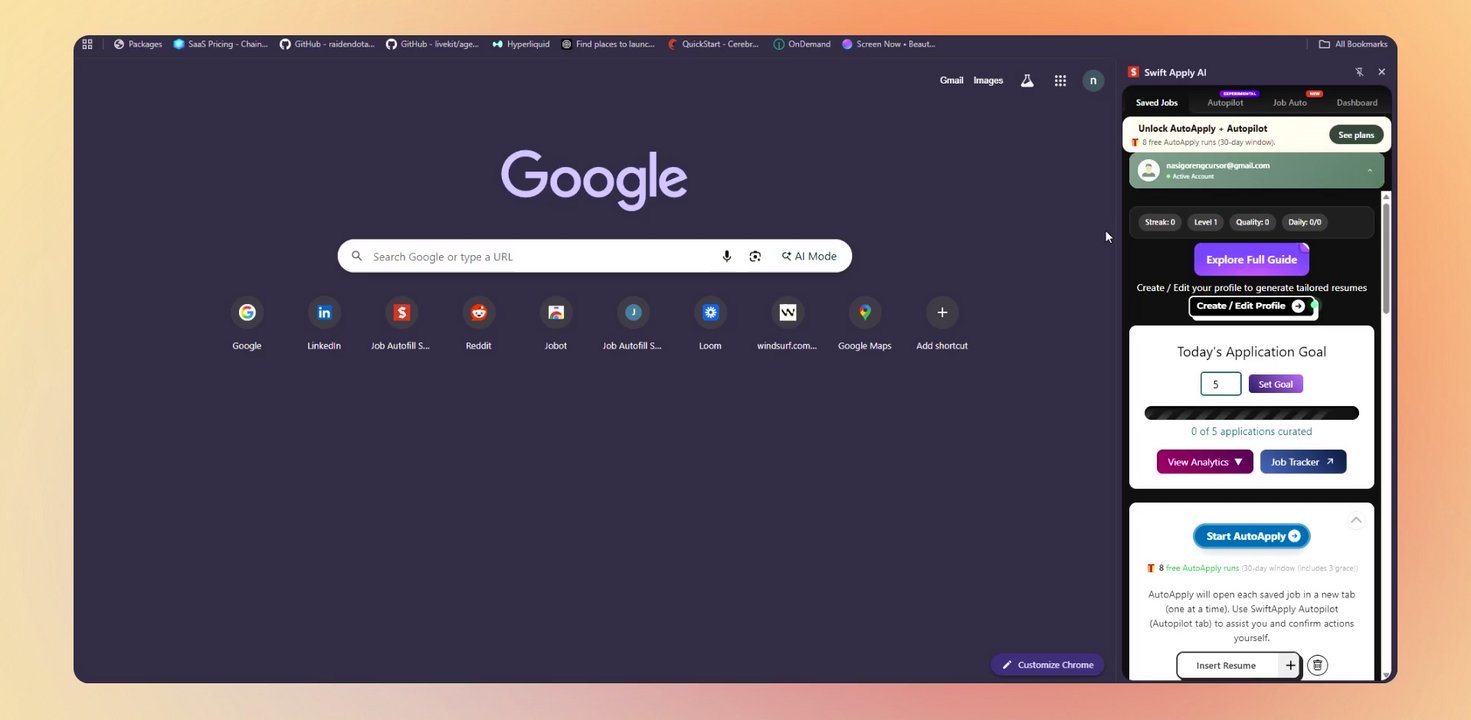
Task: Open the All Bookmarks folder
Action: pyautogui.click(x=1353, y=44)
